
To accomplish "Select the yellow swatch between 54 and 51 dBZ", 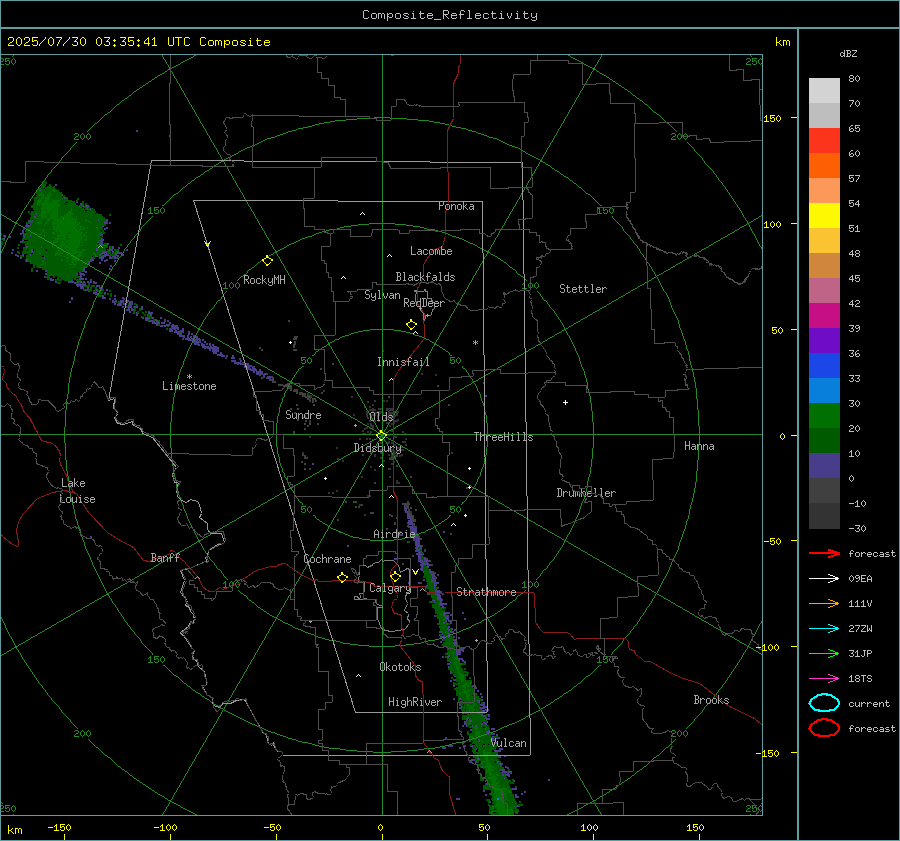I will [x=824, y=216].
